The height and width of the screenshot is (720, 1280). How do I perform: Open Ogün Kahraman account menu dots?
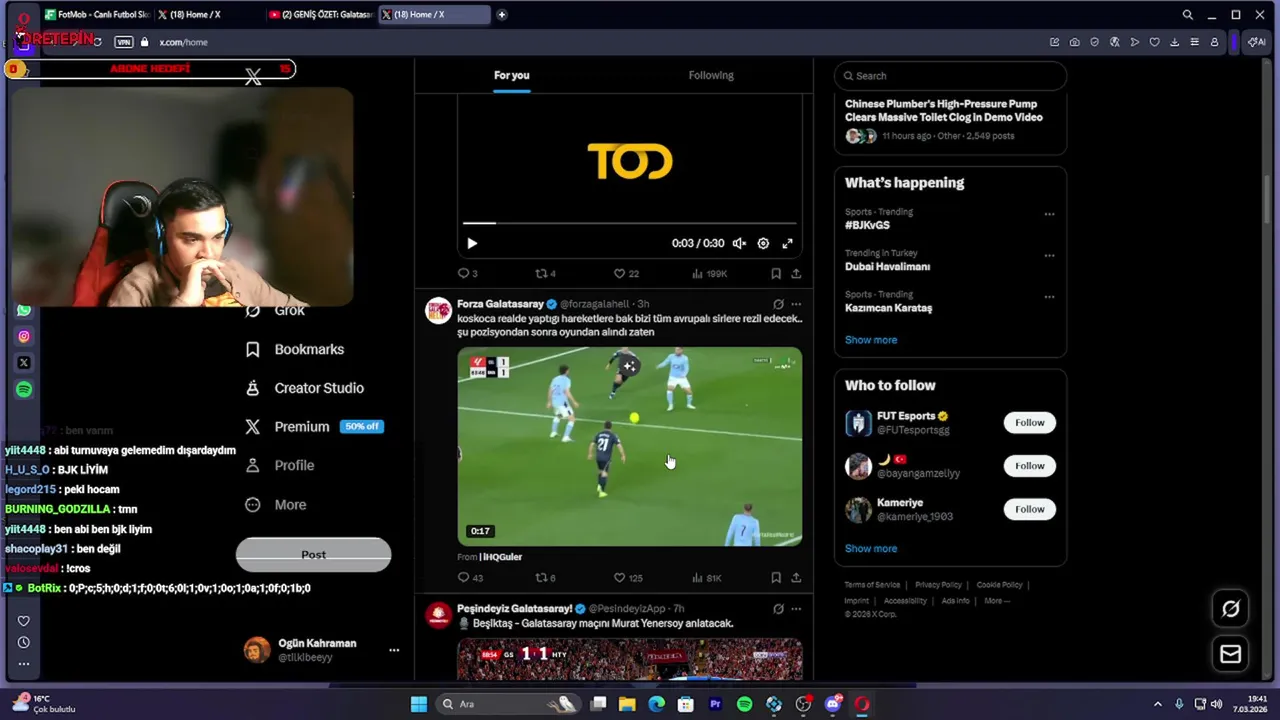tap(394, 650)
